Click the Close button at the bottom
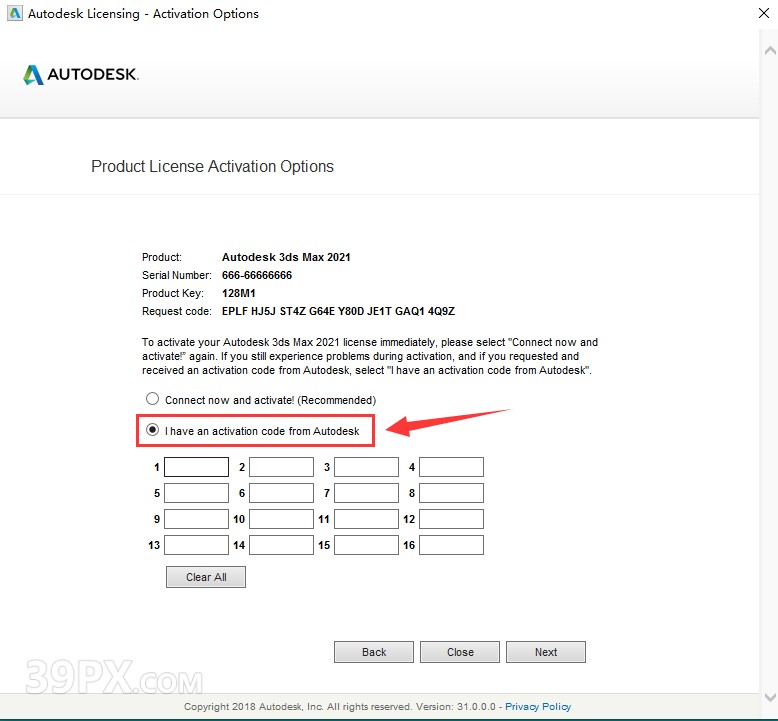 point(460,652)
